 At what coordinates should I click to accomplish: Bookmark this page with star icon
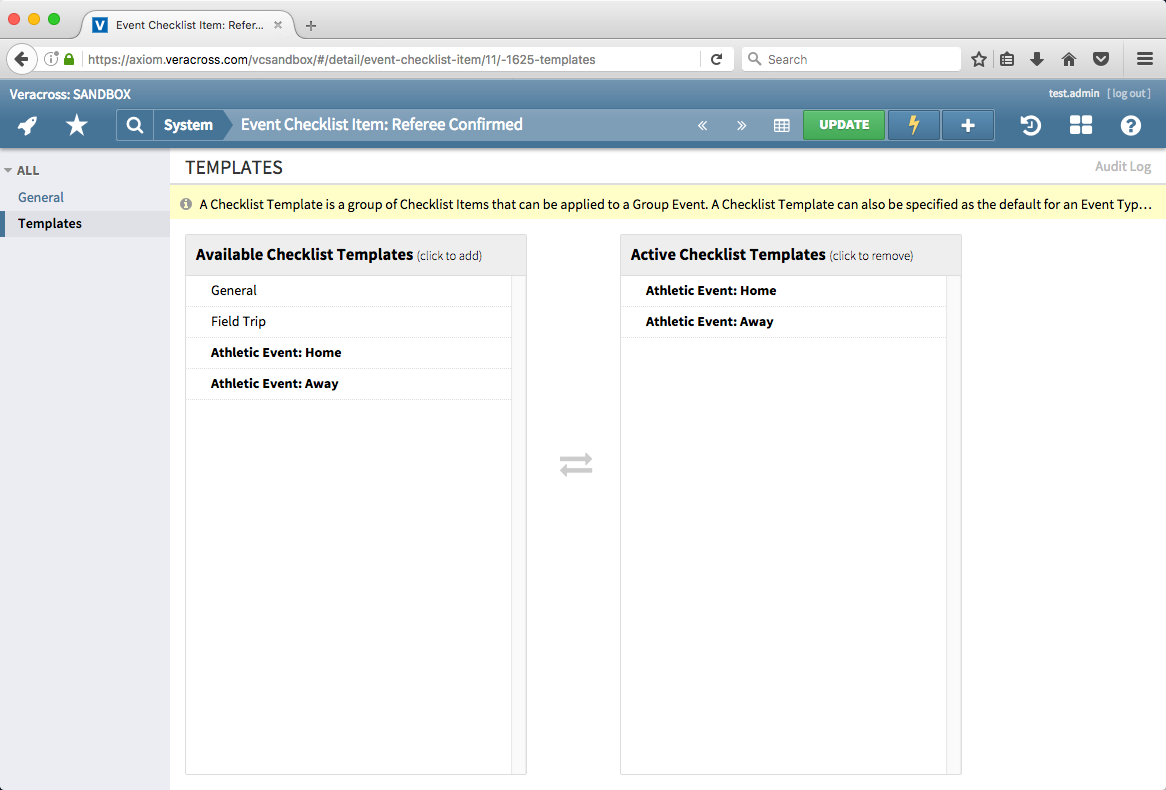click(x=979, y=59)
